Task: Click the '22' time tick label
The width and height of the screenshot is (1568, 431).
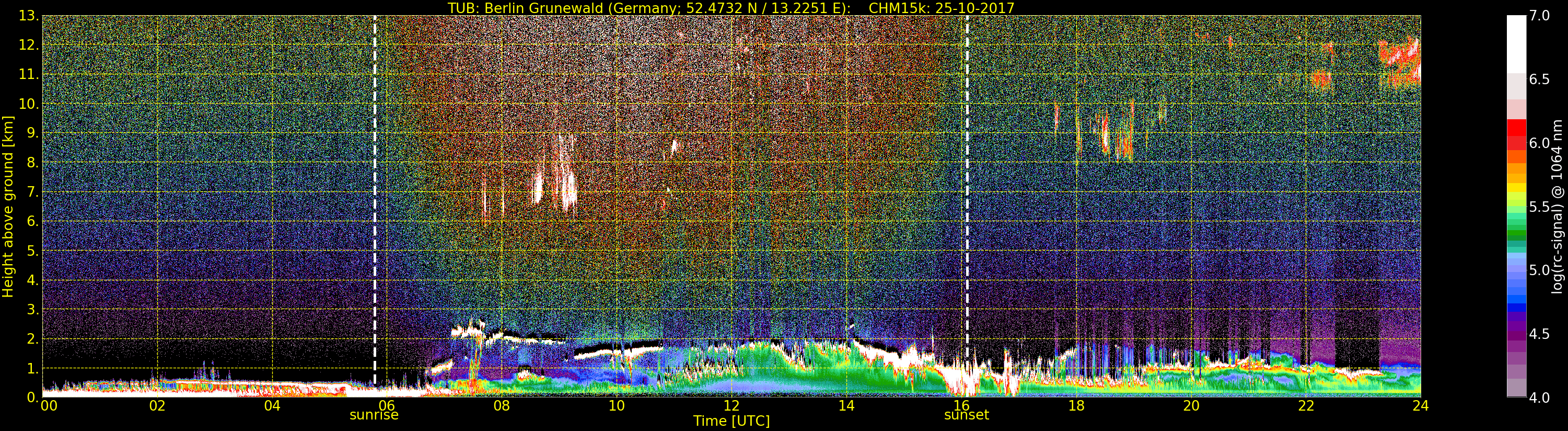Action: pos(1306,405)
